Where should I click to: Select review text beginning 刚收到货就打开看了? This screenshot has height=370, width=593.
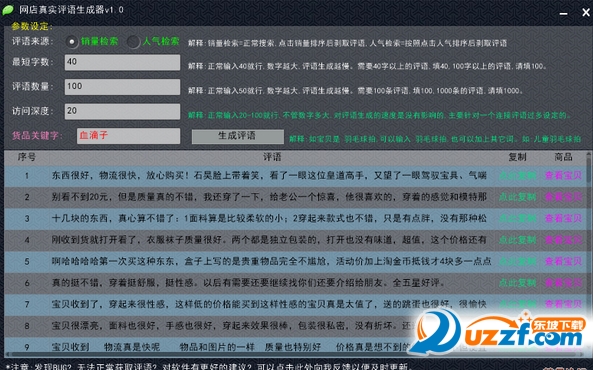(x=269, y=240)
